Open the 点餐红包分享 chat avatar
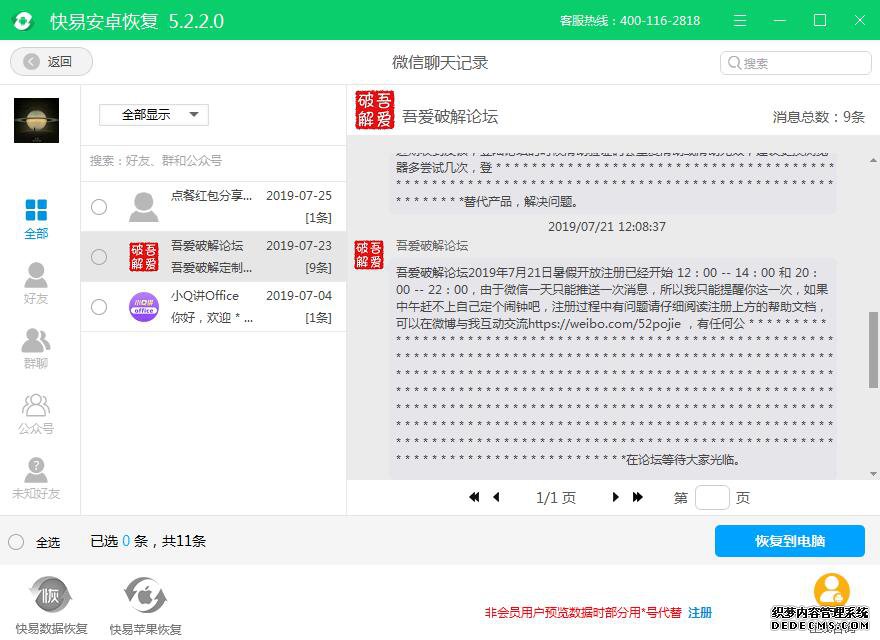Screen dimensions: 880x640 click(x=144, y=207)
